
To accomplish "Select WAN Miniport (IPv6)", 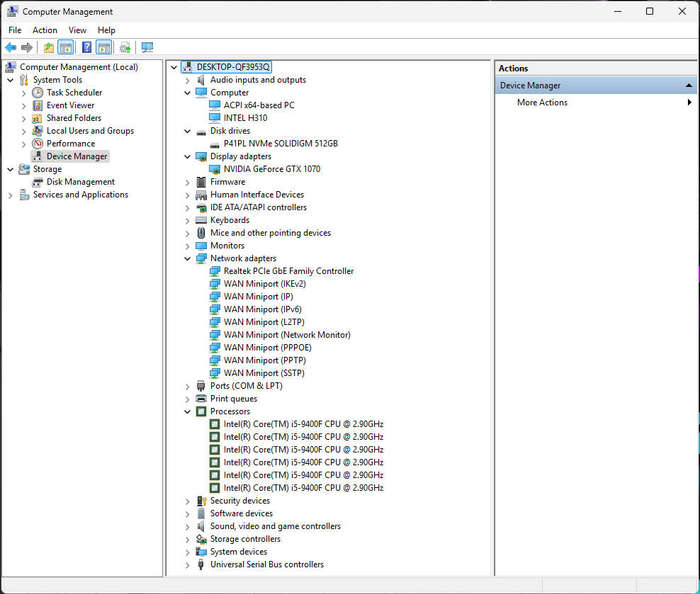I will (262, 310).
